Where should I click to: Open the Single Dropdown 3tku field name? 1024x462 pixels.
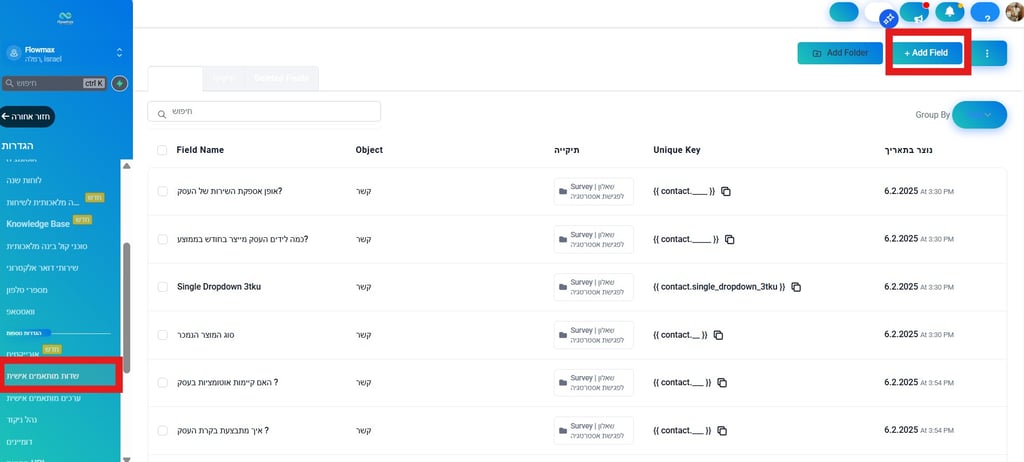pos(219,287)
